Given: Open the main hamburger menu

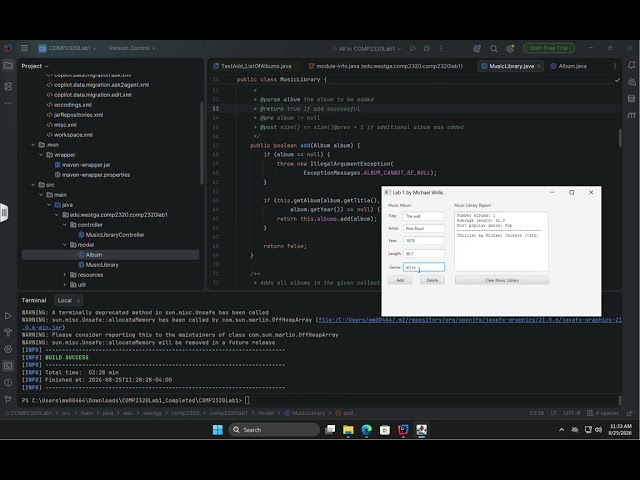Looking at the screenshot, I should click(x=24, y=48).
